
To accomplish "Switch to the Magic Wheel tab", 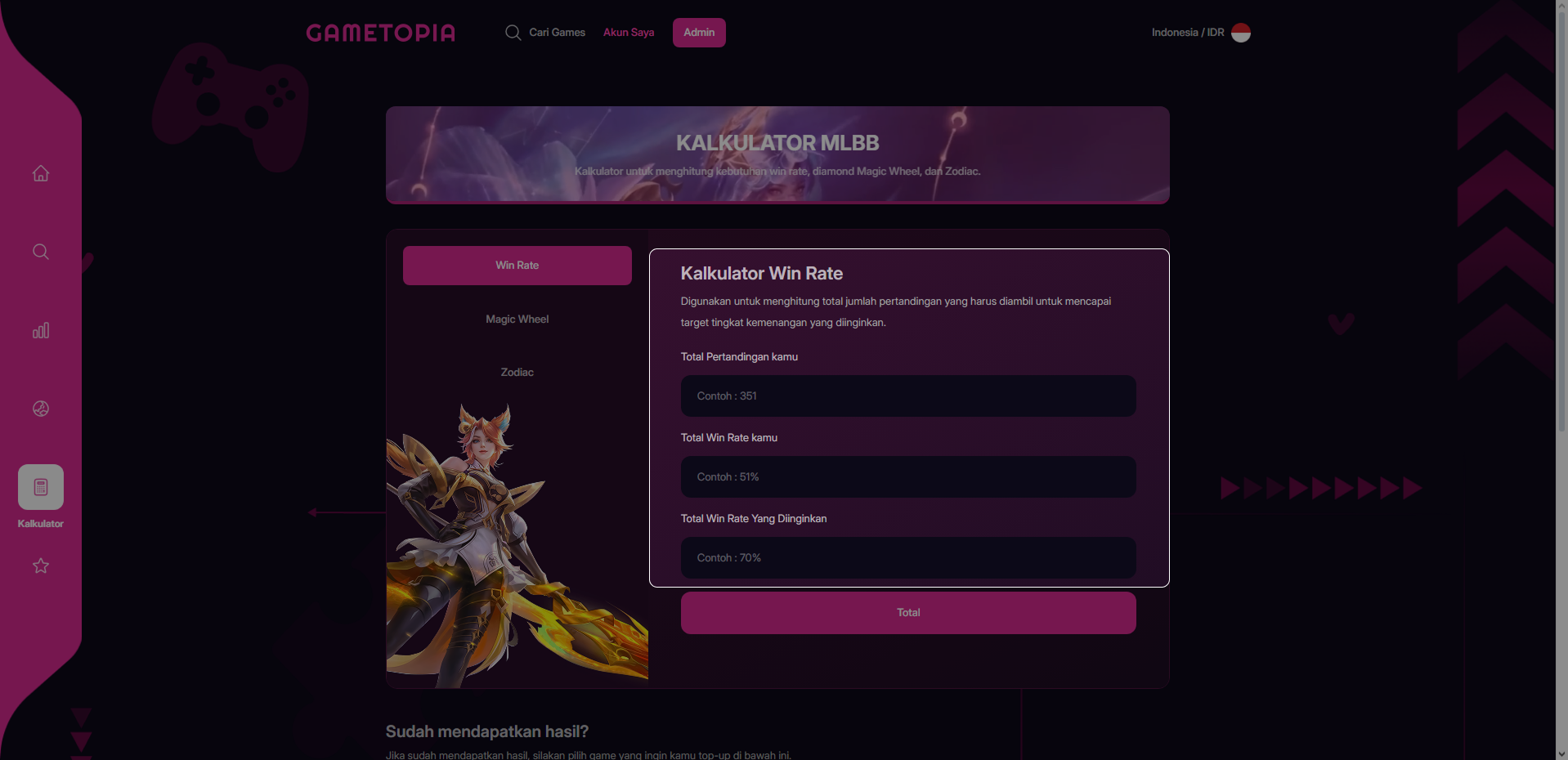I will click(517, 319).
